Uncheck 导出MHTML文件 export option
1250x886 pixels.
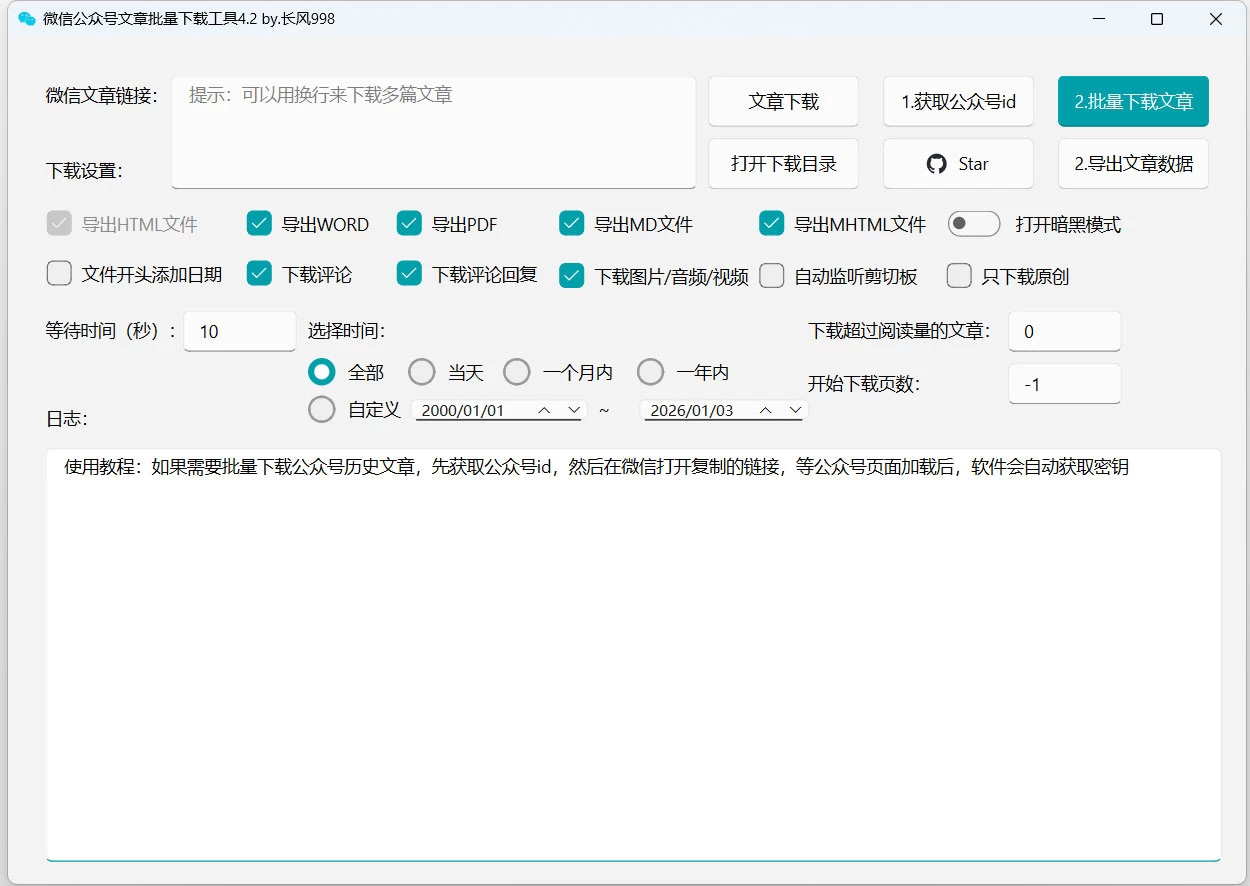point(771,224)
